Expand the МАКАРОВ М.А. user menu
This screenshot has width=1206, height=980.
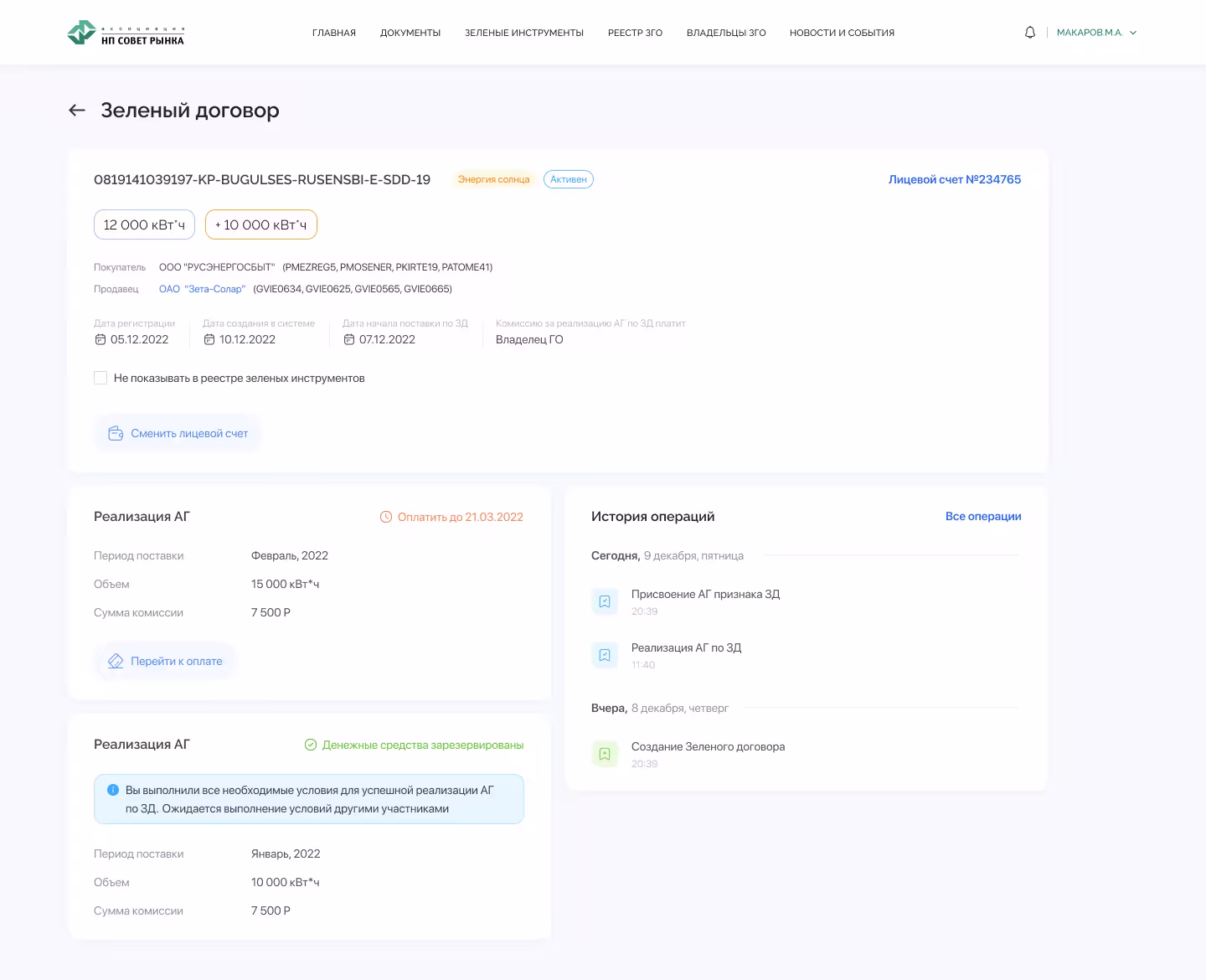click(x=1096, y=33)
